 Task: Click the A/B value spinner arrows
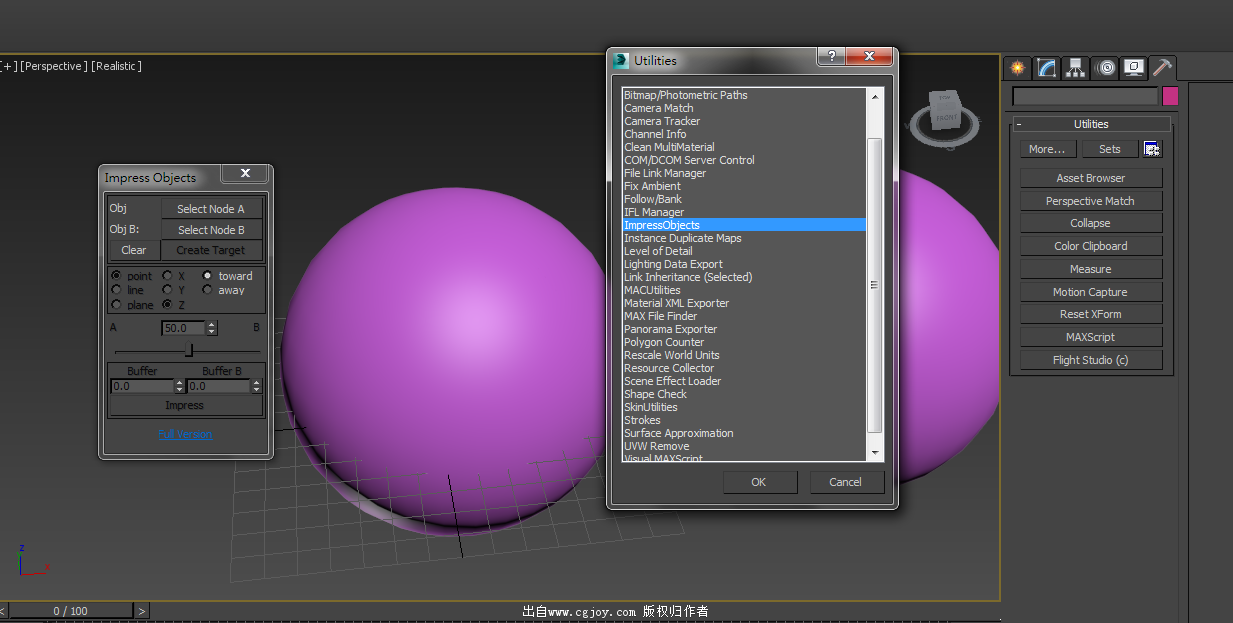[212, 328]
